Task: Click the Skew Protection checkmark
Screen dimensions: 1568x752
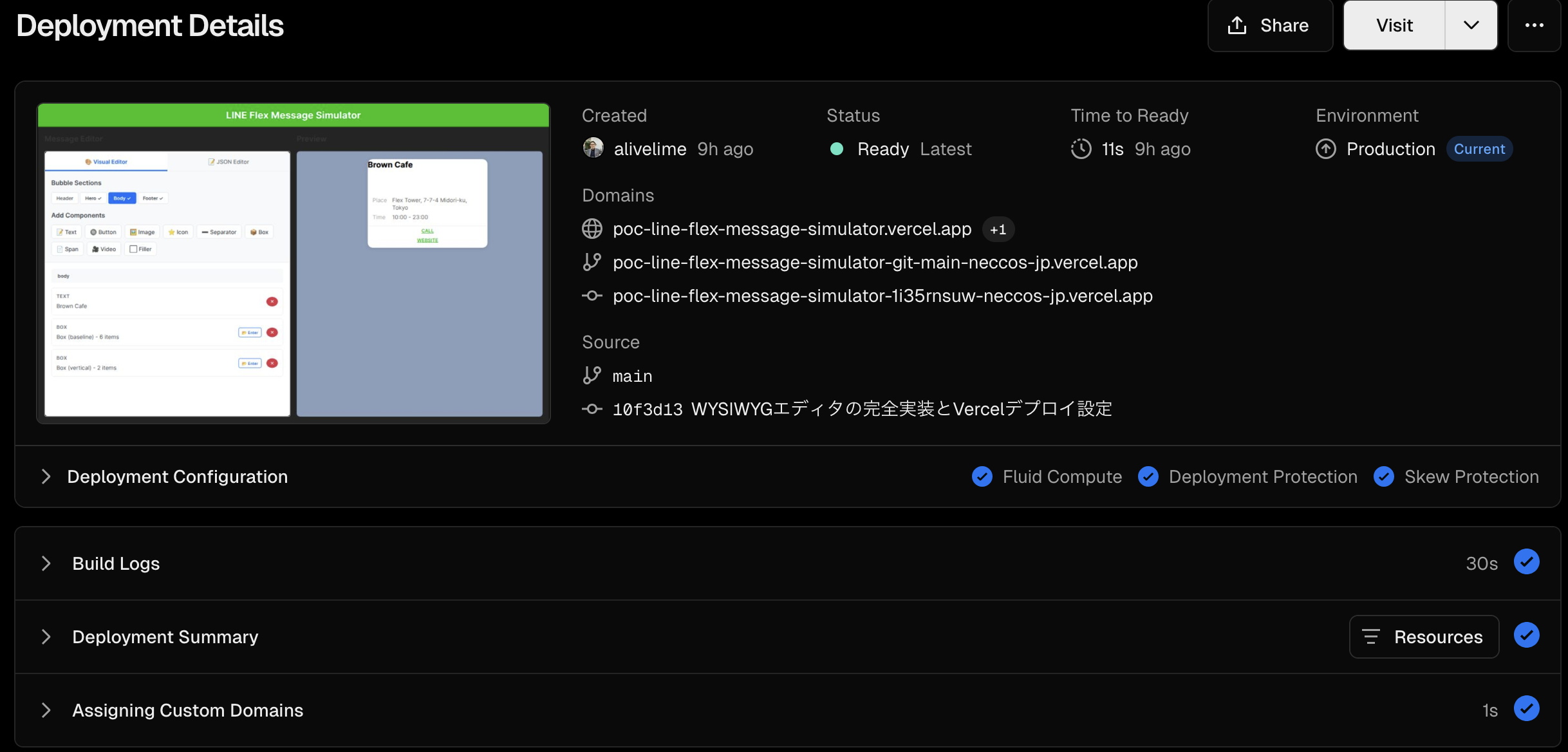Action: [1383, 476]
